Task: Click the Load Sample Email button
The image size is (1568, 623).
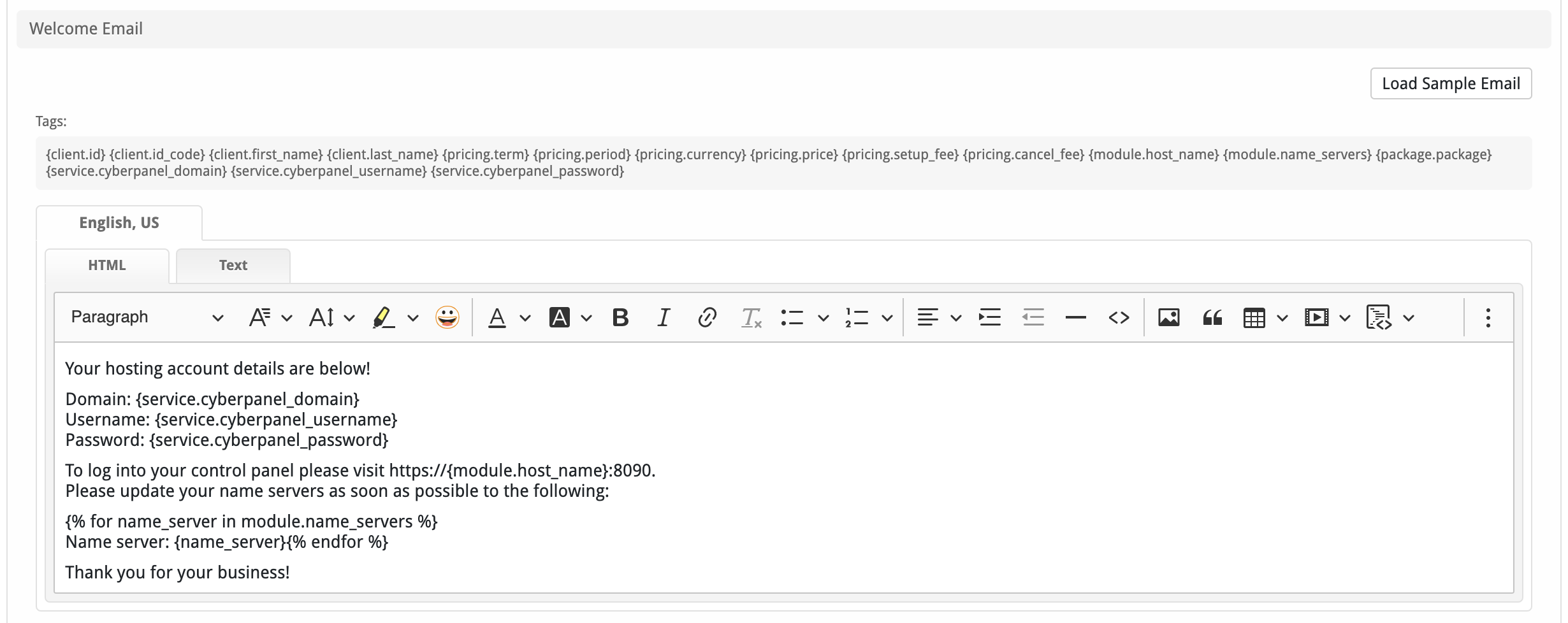Action: pyautogui.click(x=1451, y=83)
